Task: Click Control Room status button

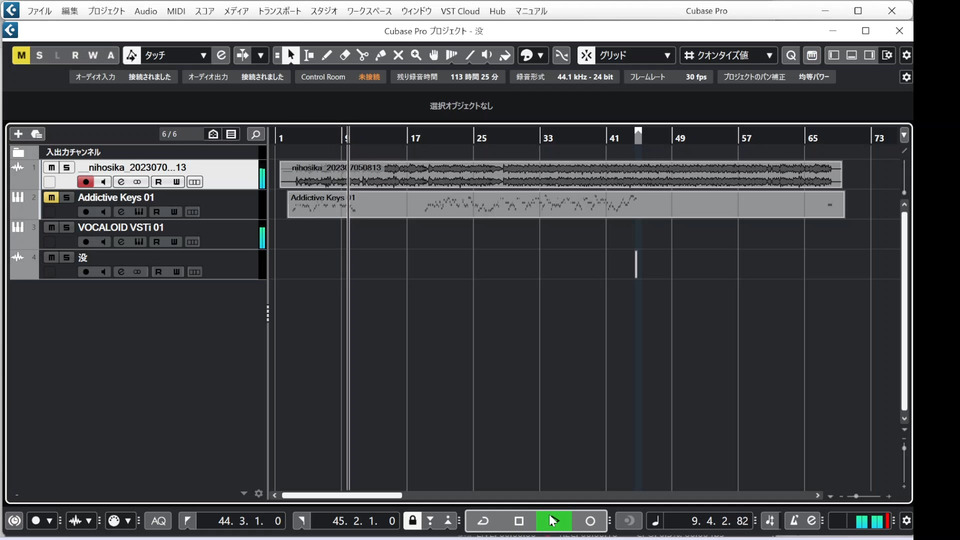Action: [340, 77]
